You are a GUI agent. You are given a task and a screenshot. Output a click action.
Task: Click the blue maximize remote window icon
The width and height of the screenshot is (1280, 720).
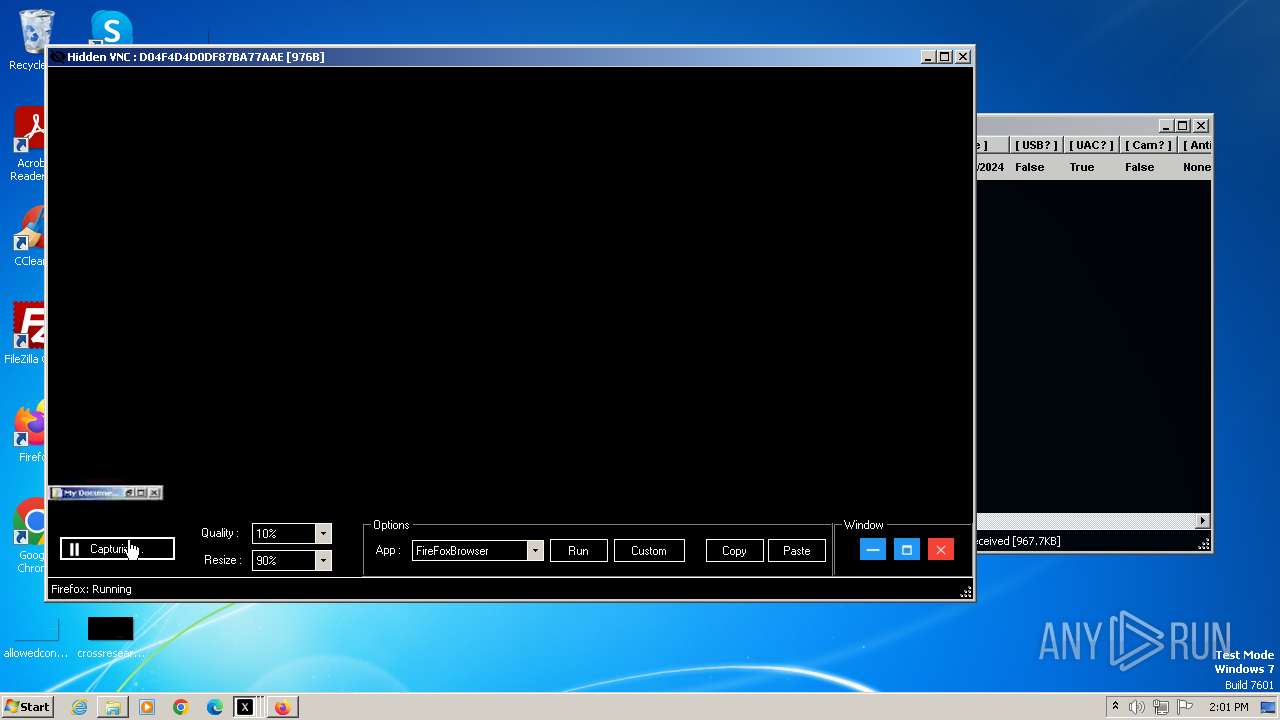coord(906,550)
